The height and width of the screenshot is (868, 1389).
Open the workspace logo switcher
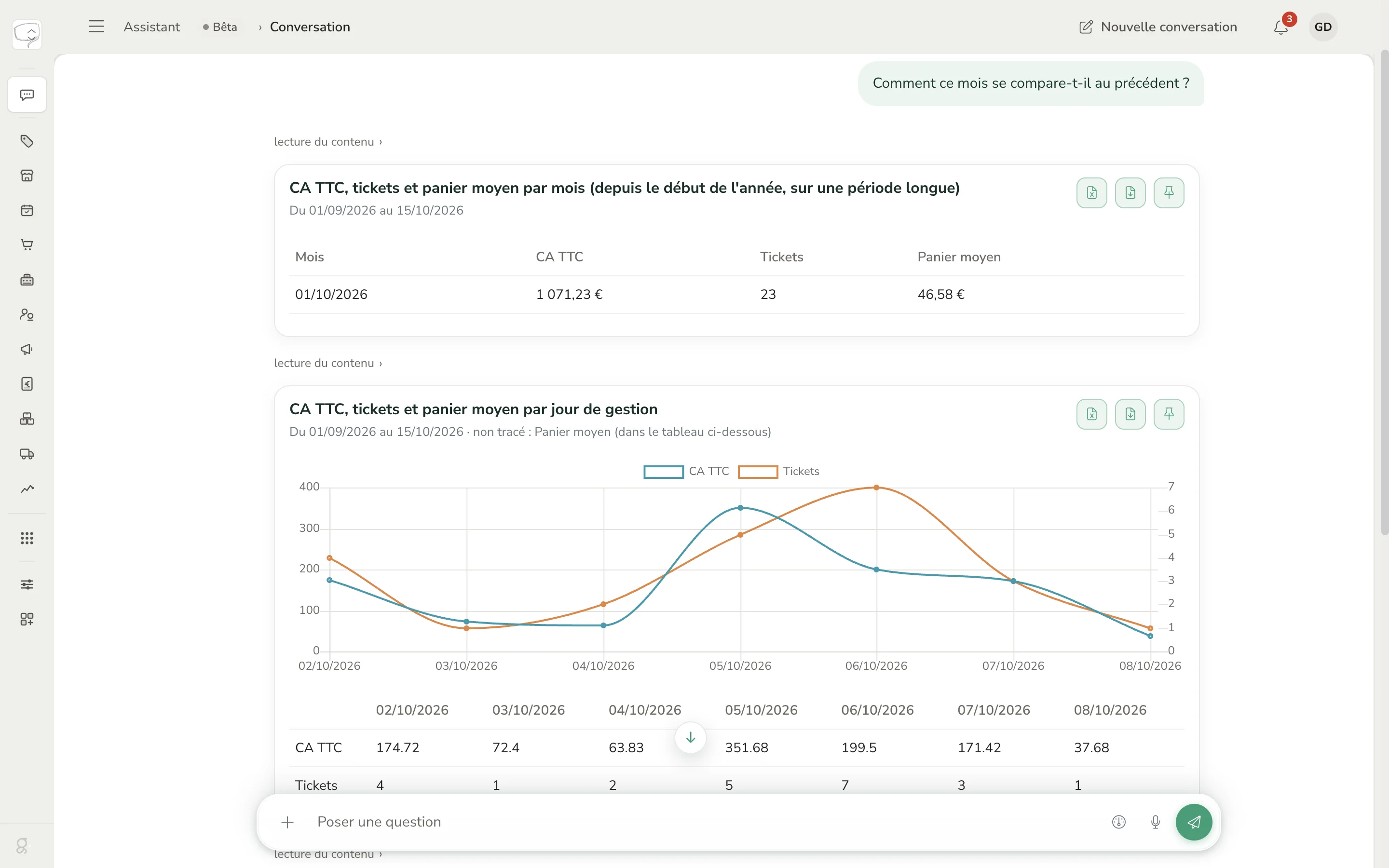27,34
